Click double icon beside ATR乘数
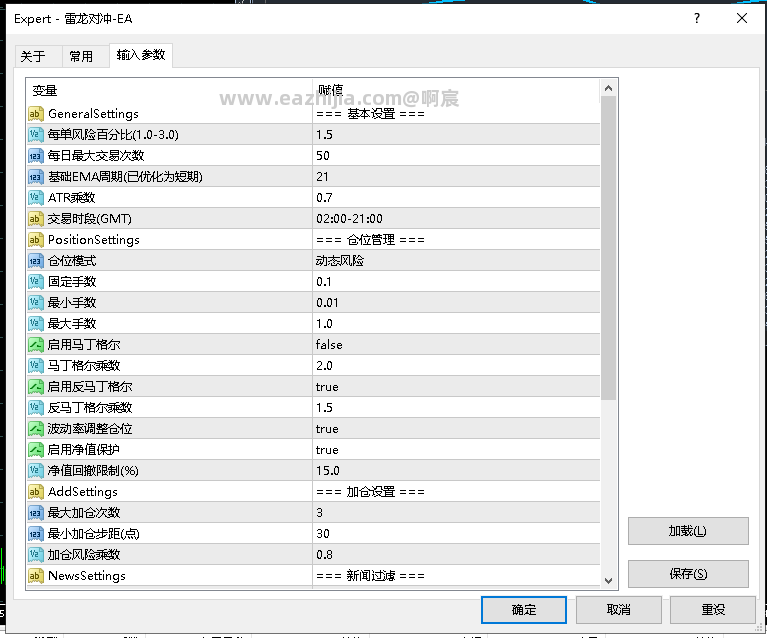 pos(36,198)
